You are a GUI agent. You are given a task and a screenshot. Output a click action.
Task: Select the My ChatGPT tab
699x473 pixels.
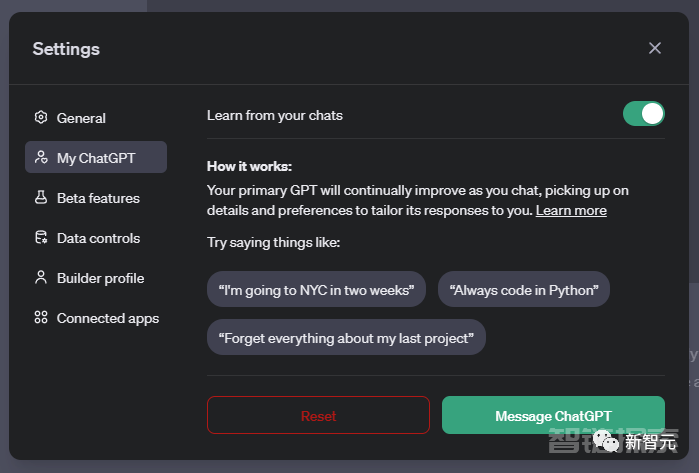tap(96, 157)
